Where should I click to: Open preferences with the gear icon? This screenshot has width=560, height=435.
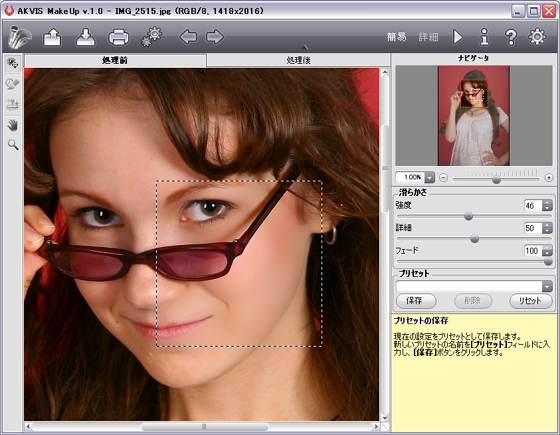click(x=537, y=37)
